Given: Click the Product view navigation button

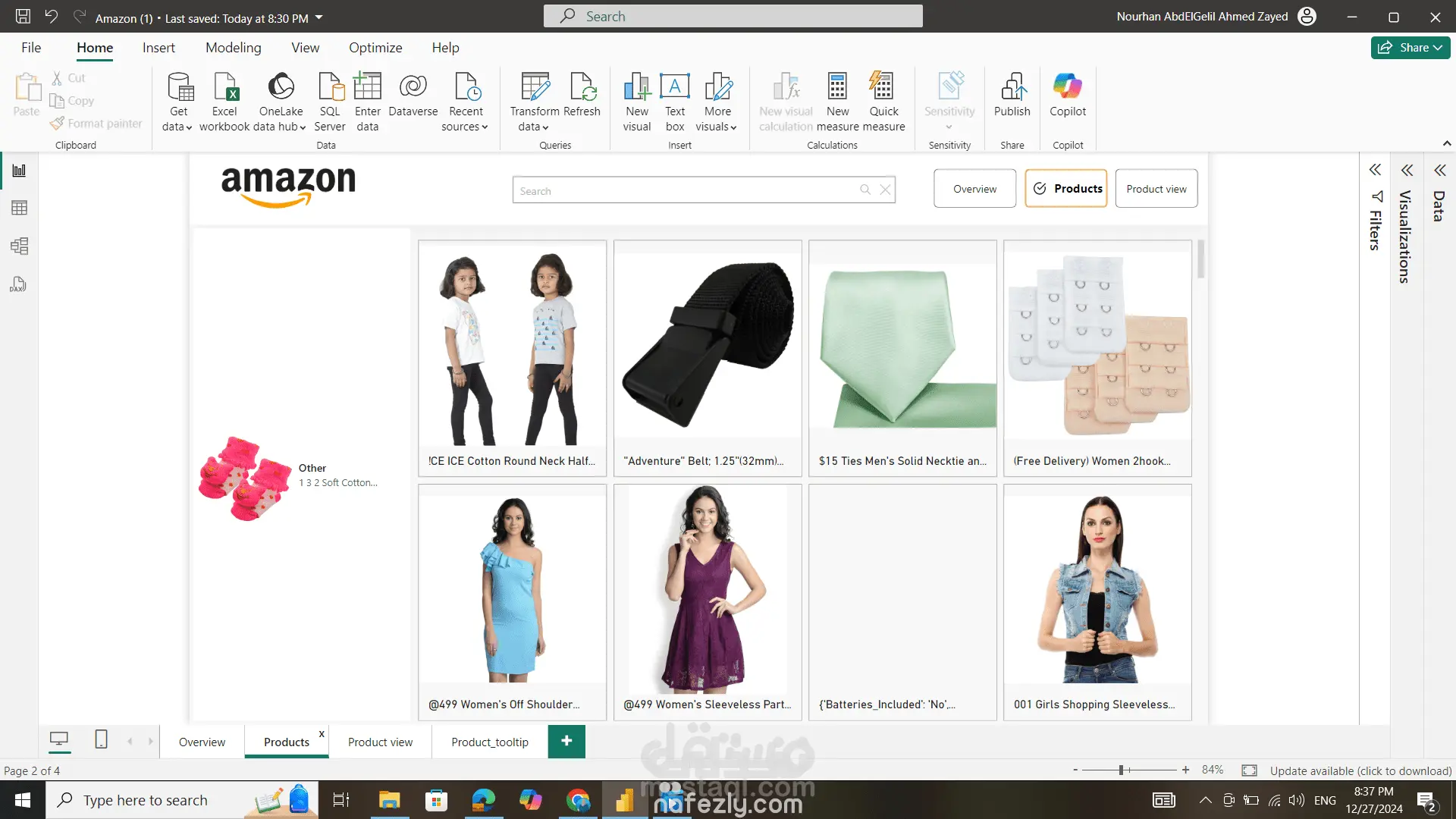Looking at the screenshot, I should [x=1156, y=189].
